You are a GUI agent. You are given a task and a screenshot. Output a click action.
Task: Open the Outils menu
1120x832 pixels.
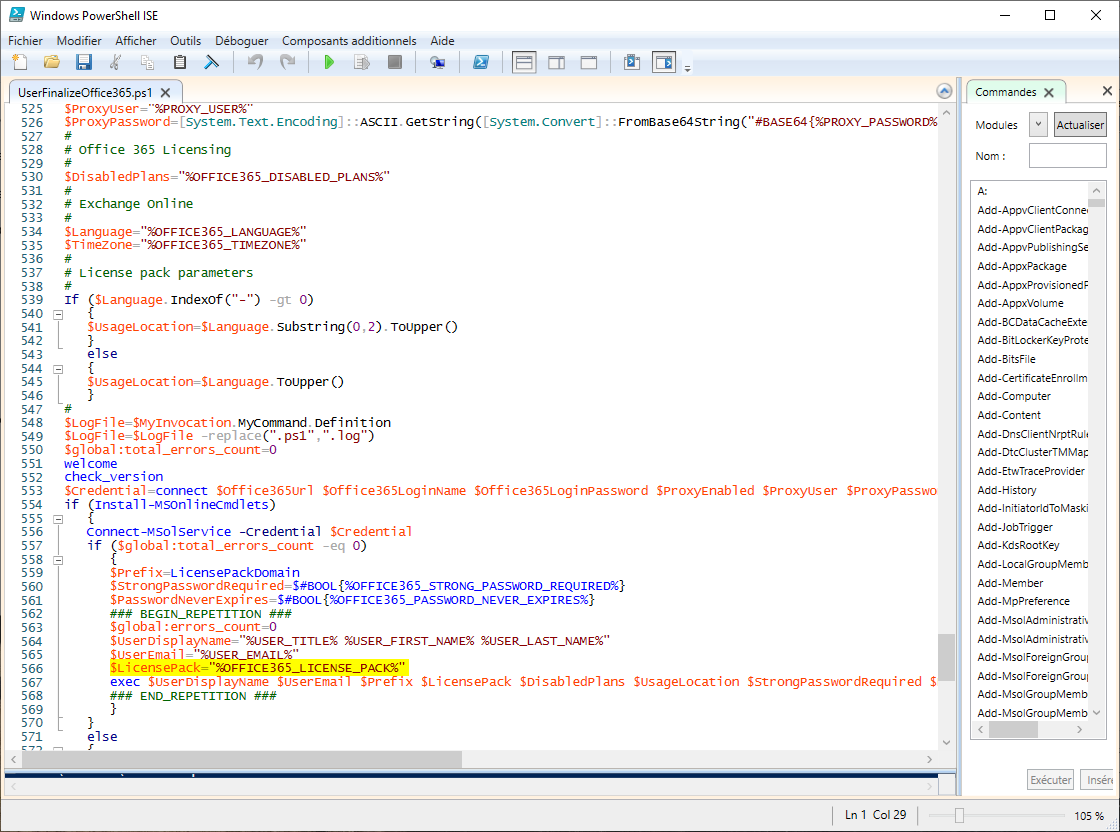tap(185, 41)
